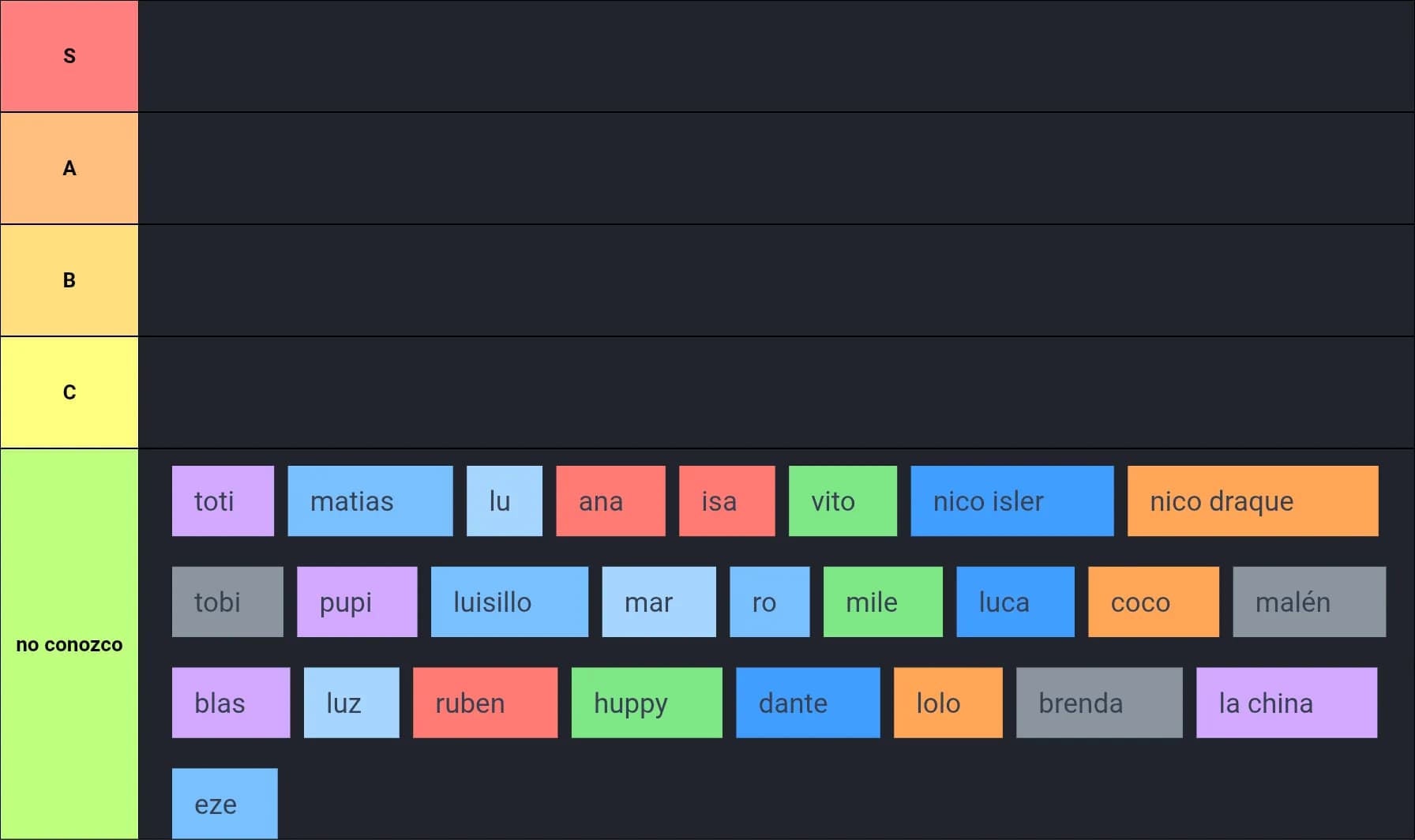Click the la china tile
The width and height of the screenshot is (1415, 840).
pos(1286,703)
